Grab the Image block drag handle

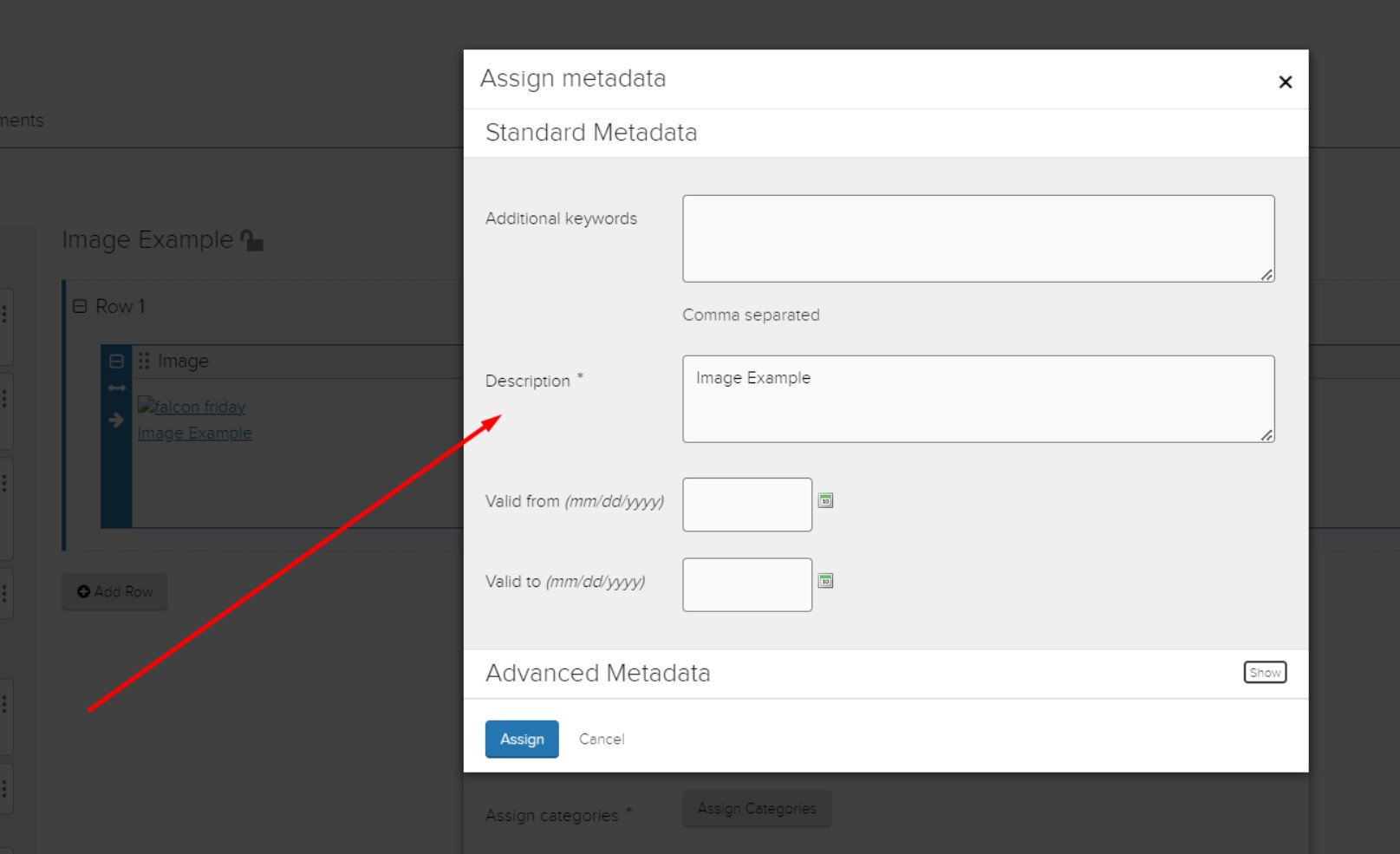[144, 361]
